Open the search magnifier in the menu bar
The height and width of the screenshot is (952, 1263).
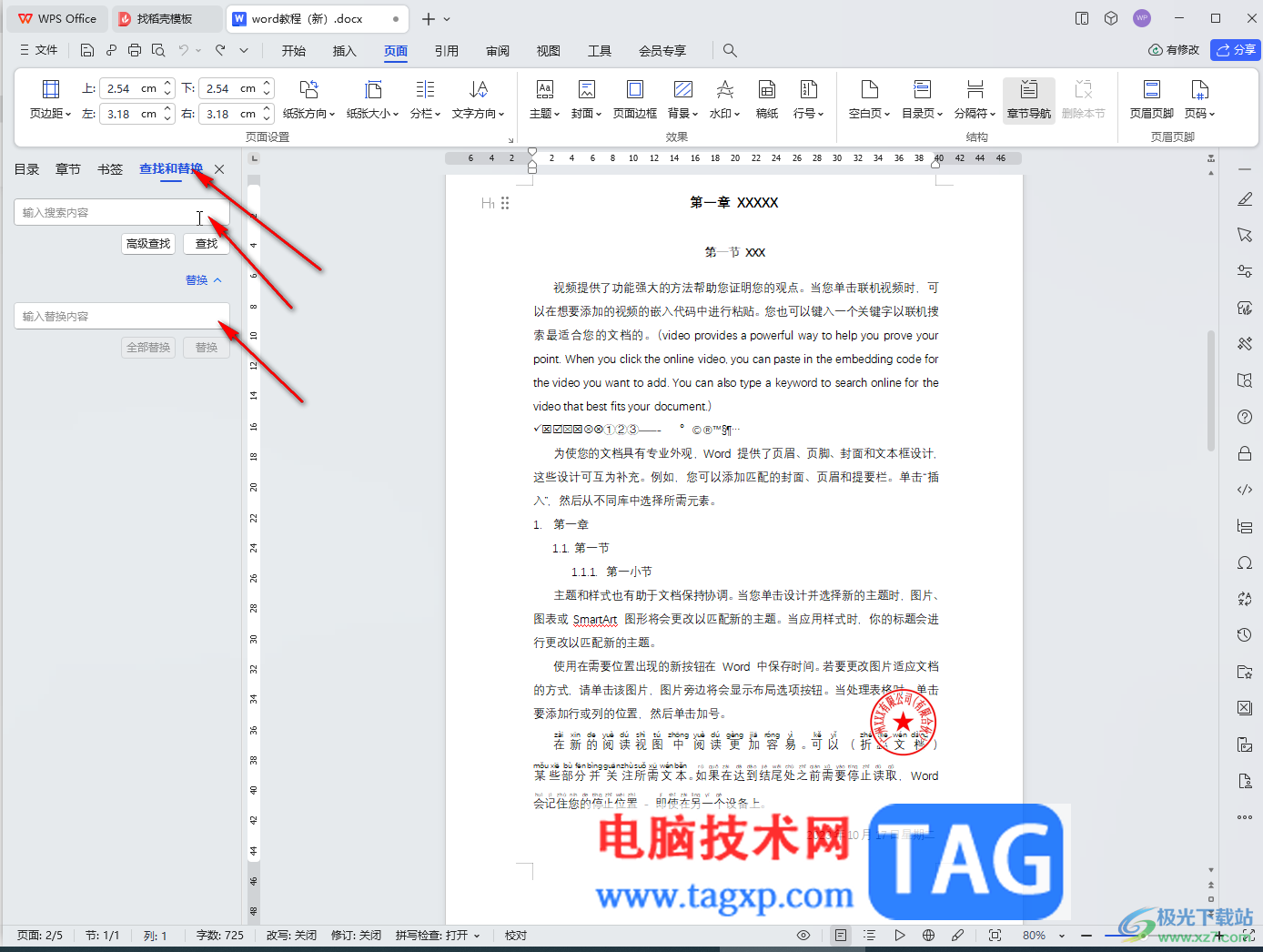tap(730, 50)
